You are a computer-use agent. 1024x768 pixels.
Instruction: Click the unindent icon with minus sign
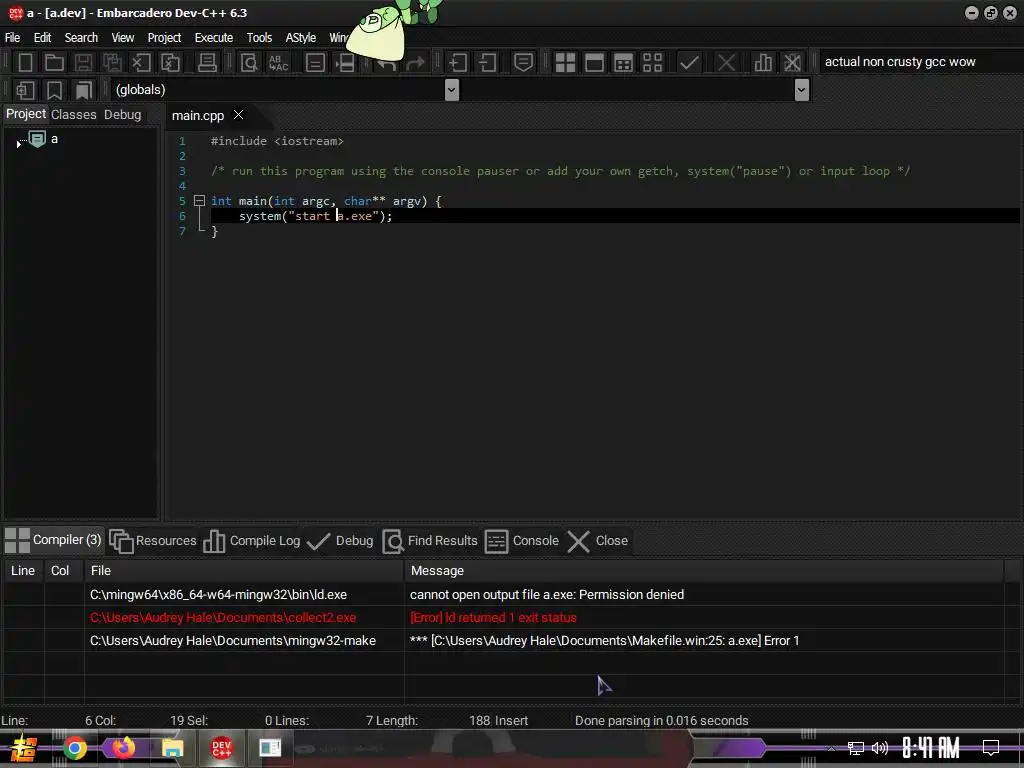487,63
